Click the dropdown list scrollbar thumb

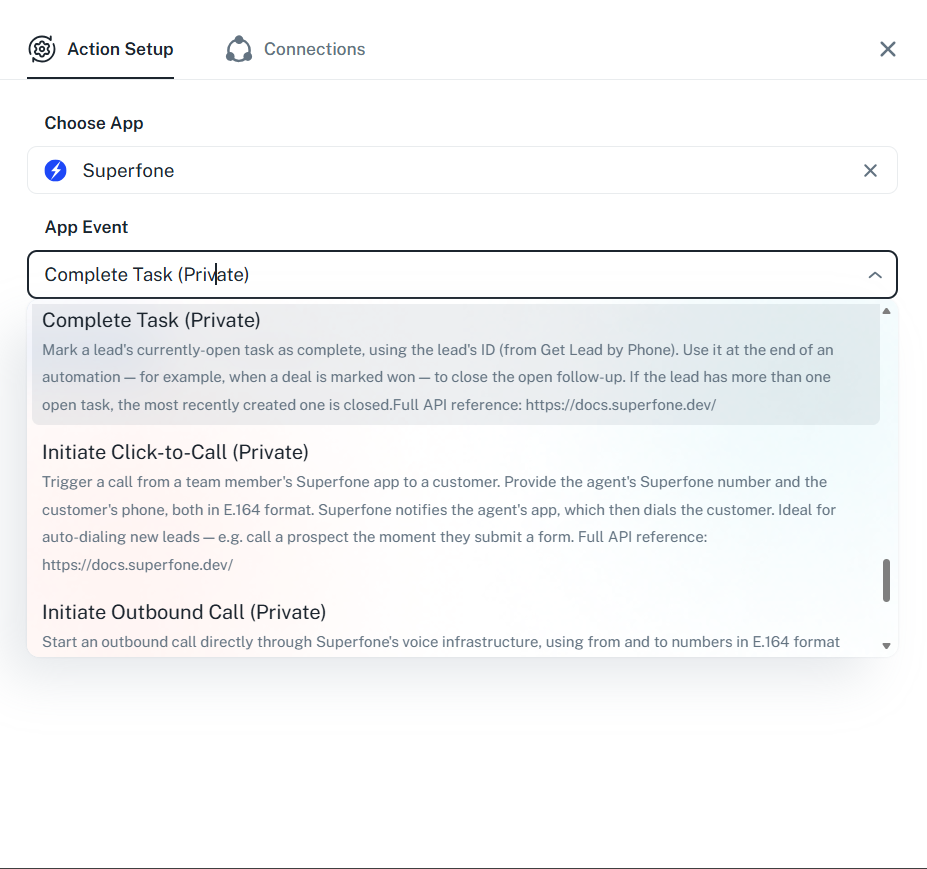pyautogui.click(x=886, y=581)
